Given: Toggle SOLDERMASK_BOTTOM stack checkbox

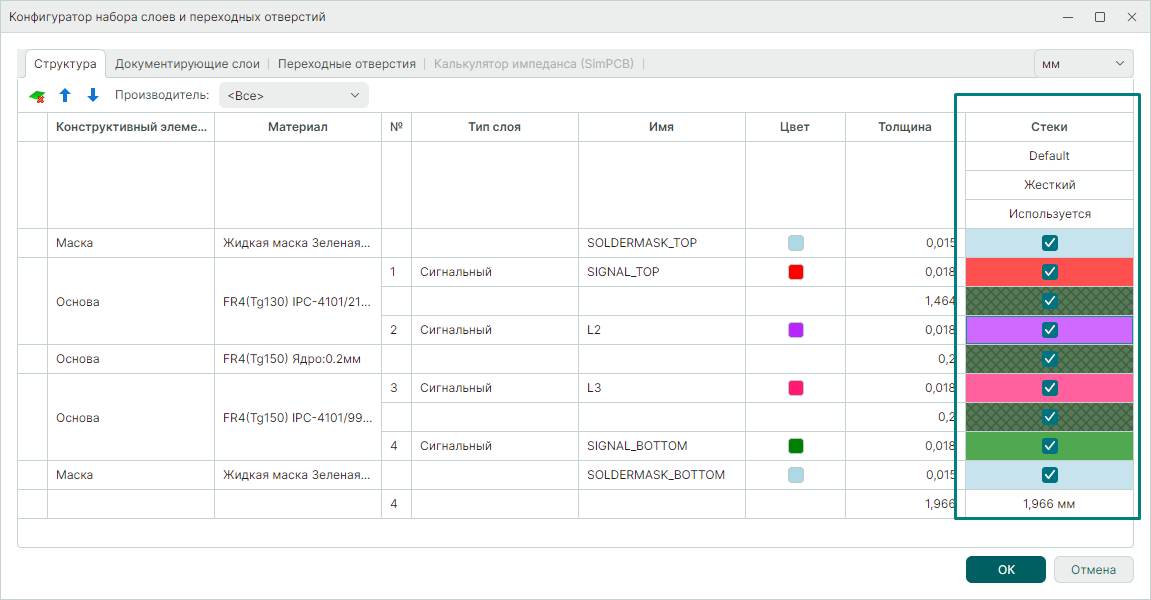Looking at the screenshot, I should [x=1049, y=475].
